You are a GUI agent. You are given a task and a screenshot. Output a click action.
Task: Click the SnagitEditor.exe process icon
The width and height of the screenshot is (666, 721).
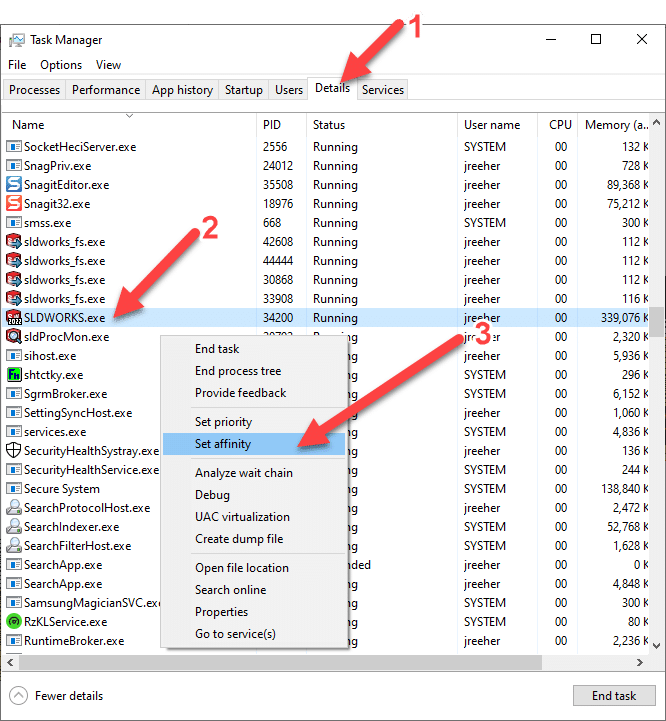point(14,184)
